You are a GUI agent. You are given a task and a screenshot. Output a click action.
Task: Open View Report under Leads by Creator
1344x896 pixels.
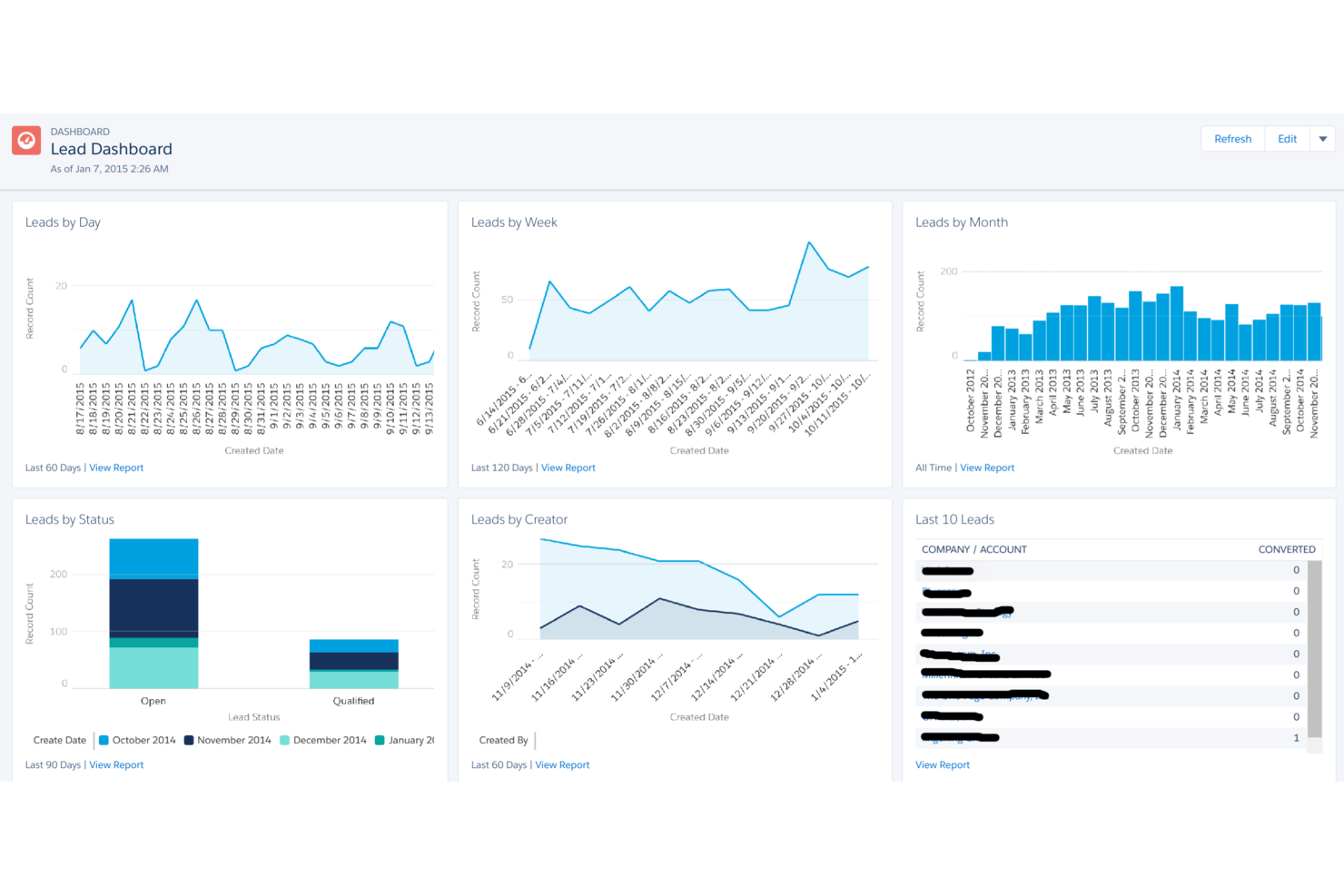[x=562, y=765]
